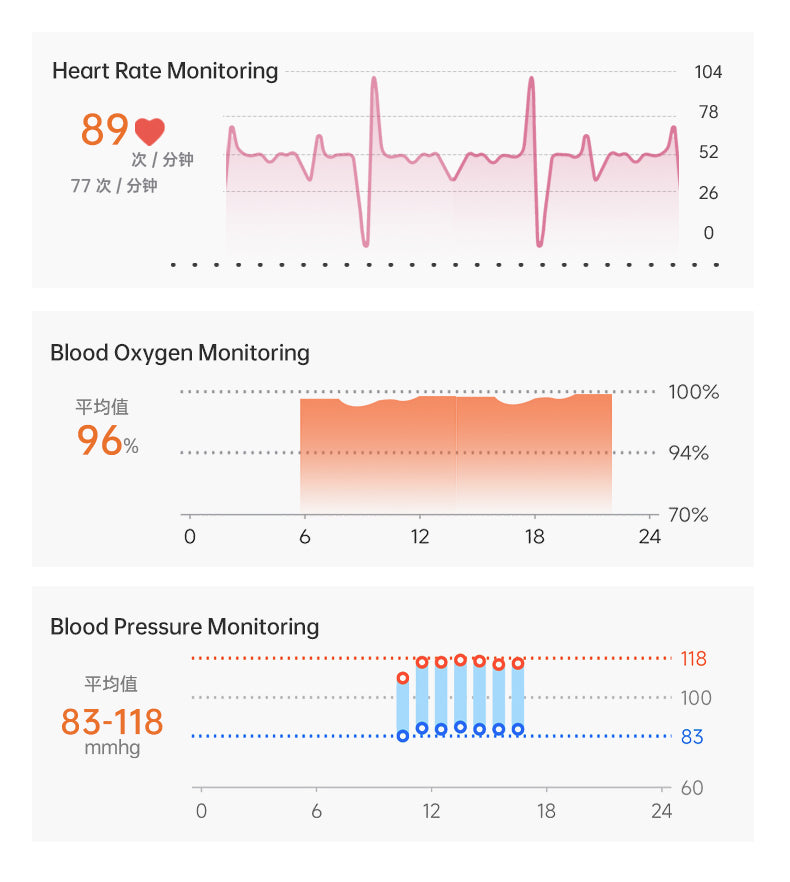This screenshot has width=790, height=882.
Task: Select the orange 96% average oxygen value
Action: [107, 441]
